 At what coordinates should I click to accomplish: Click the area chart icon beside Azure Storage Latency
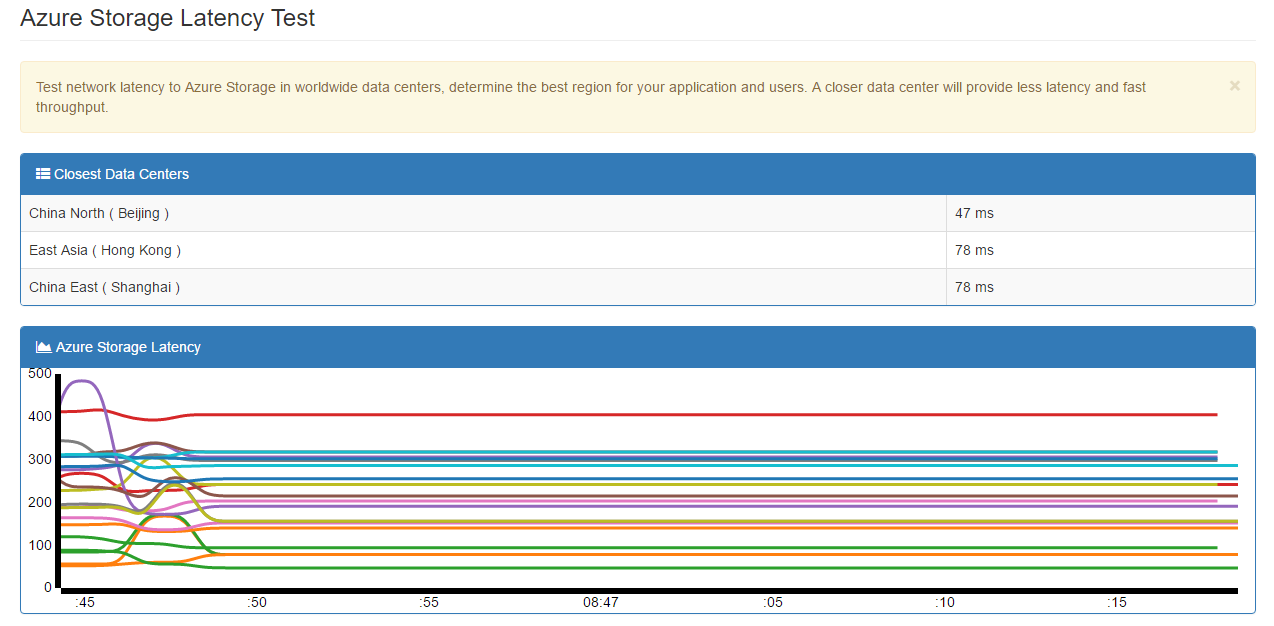(x=44, y=347)
